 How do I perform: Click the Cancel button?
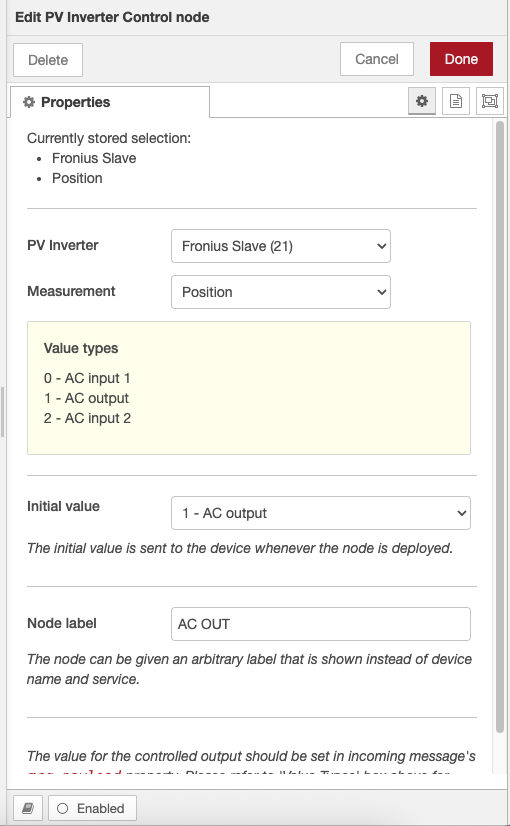coord(377,59)
